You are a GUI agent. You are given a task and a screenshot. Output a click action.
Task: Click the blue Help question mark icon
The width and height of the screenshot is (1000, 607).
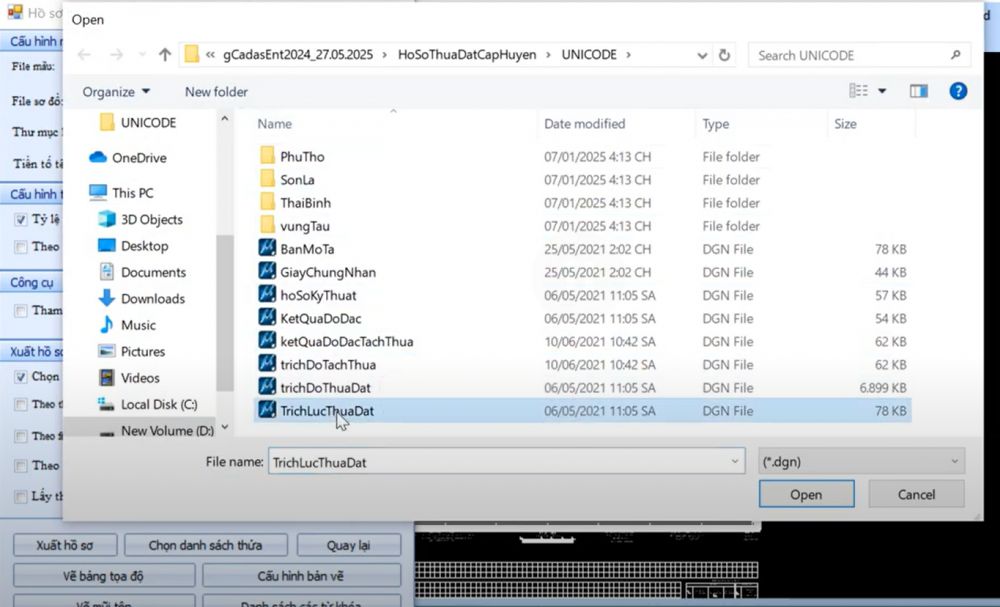pyautogui.click(x=957, y=91)
